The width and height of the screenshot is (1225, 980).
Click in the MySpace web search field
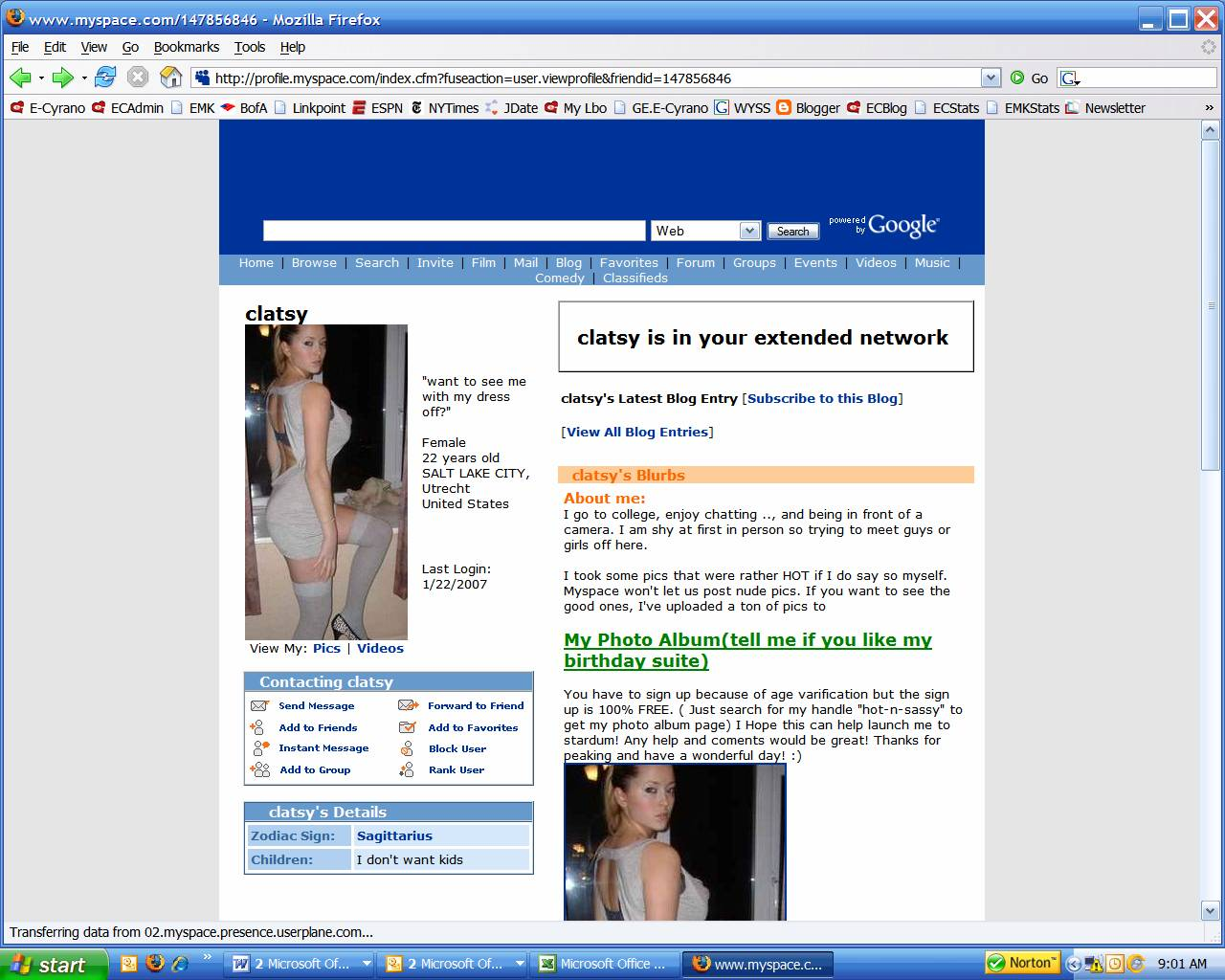click(x=455, y=231)
